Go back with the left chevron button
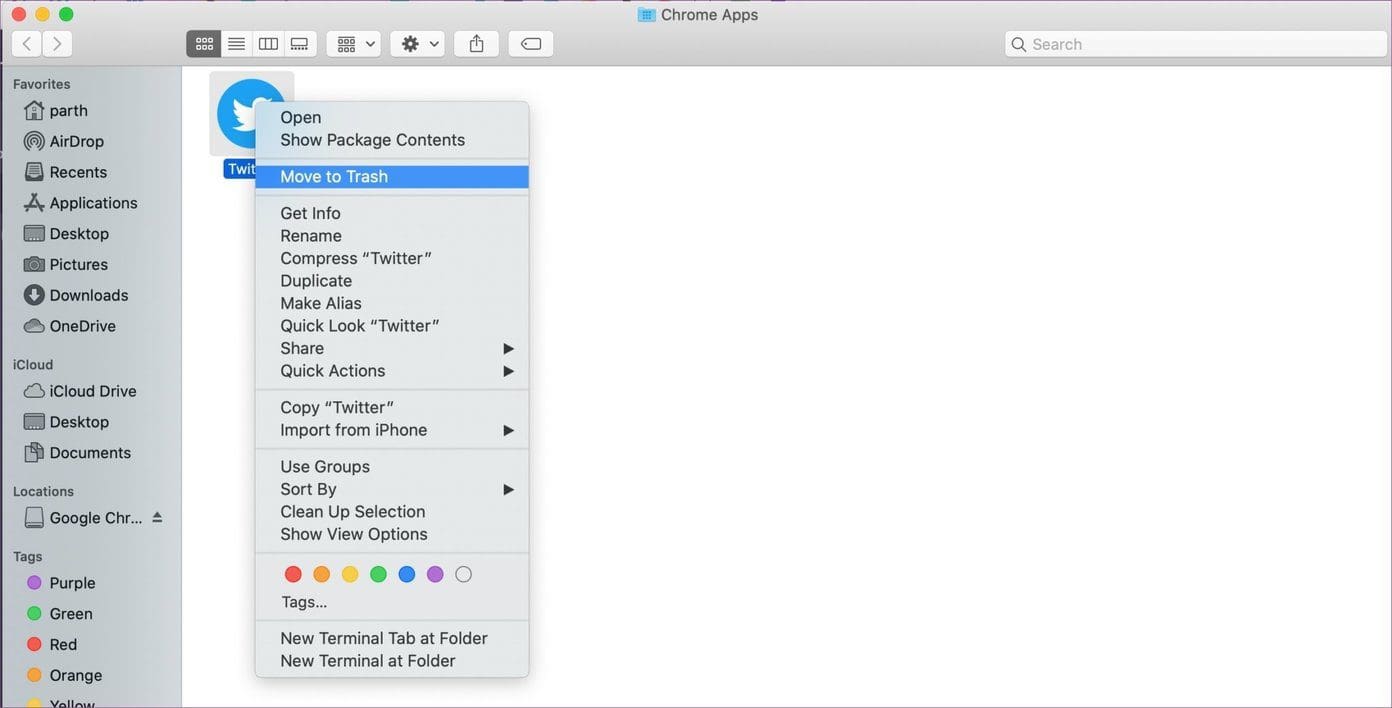Viewport: 1392px width, 708px height. point(27,44)
